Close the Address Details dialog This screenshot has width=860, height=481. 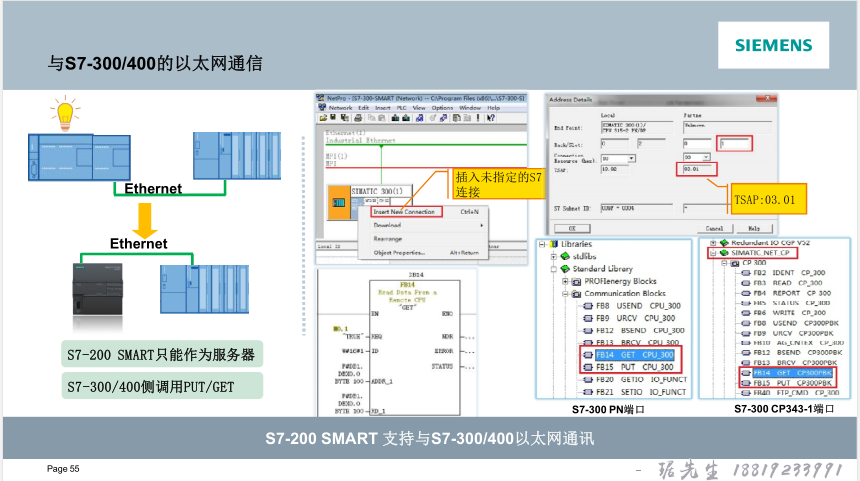click(766, 98)
